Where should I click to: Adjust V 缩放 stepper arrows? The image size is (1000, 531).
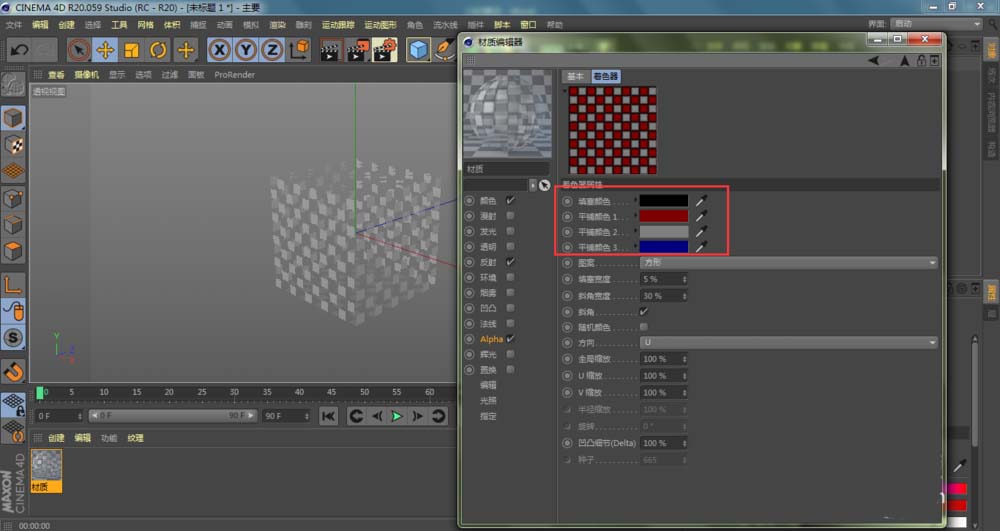pos(684,393)
